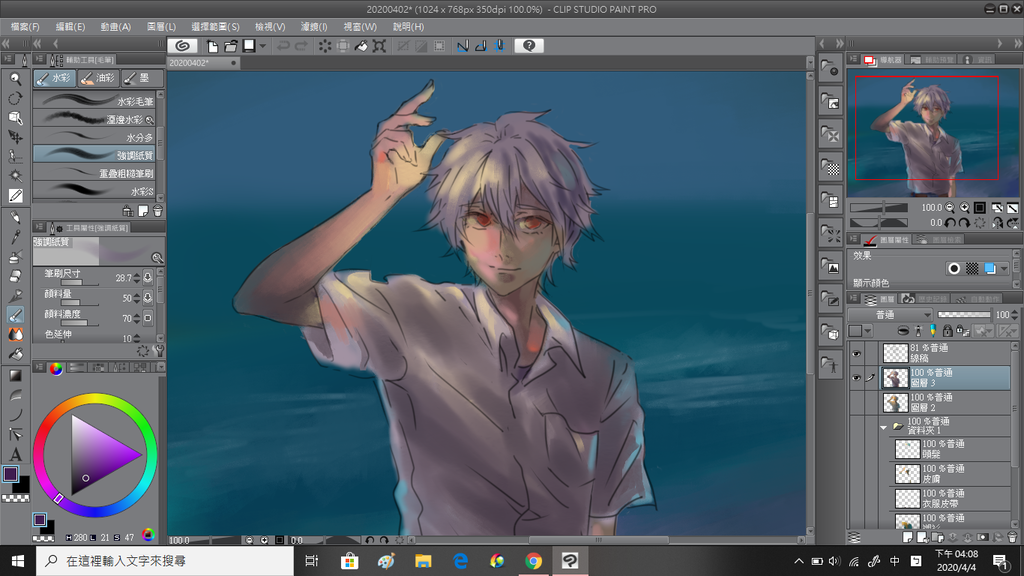Open the 濾鏡 menu
The height and width of the screenshot is (576, 1024).
point(314,27)
